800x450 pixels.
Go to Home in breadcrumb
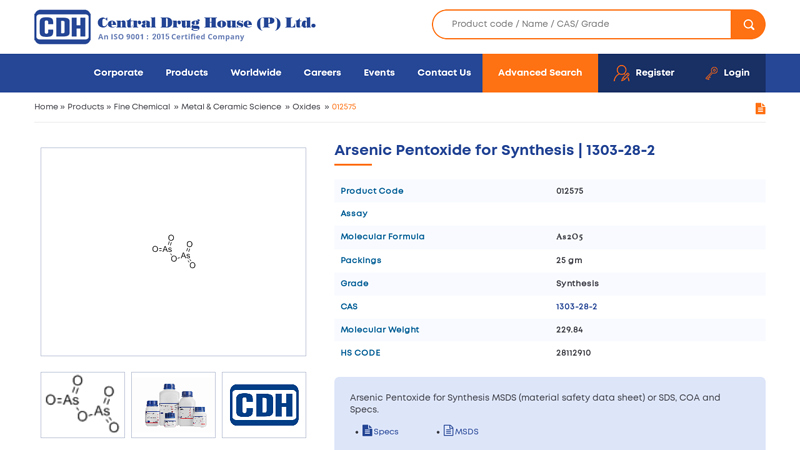click(x=46, y=107)
